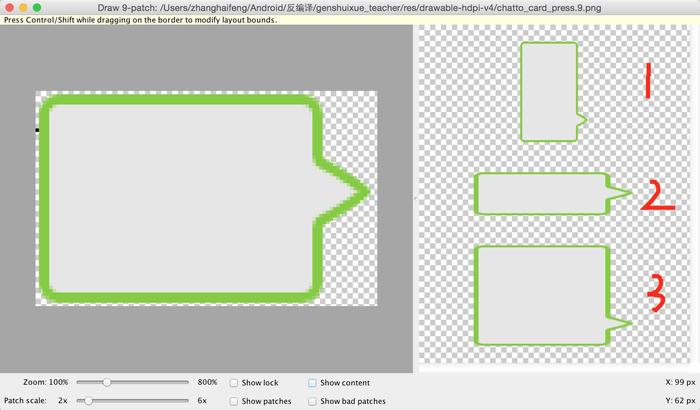Minimize the Draw 9-patch window

click(x=23, y=8)
